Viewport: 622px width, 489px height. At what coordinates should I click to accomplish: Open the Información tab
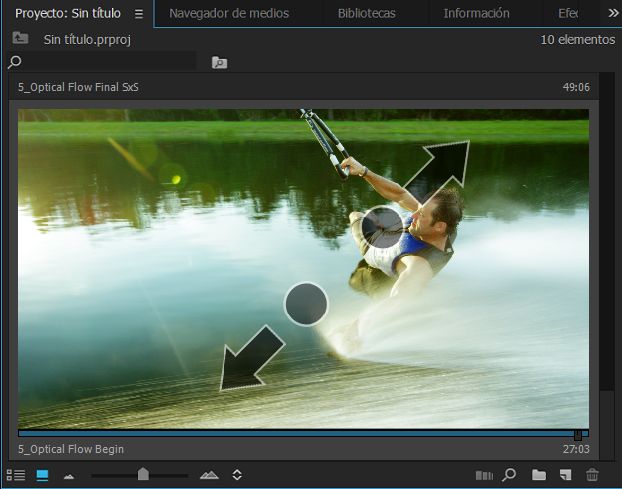pos(476,13)
